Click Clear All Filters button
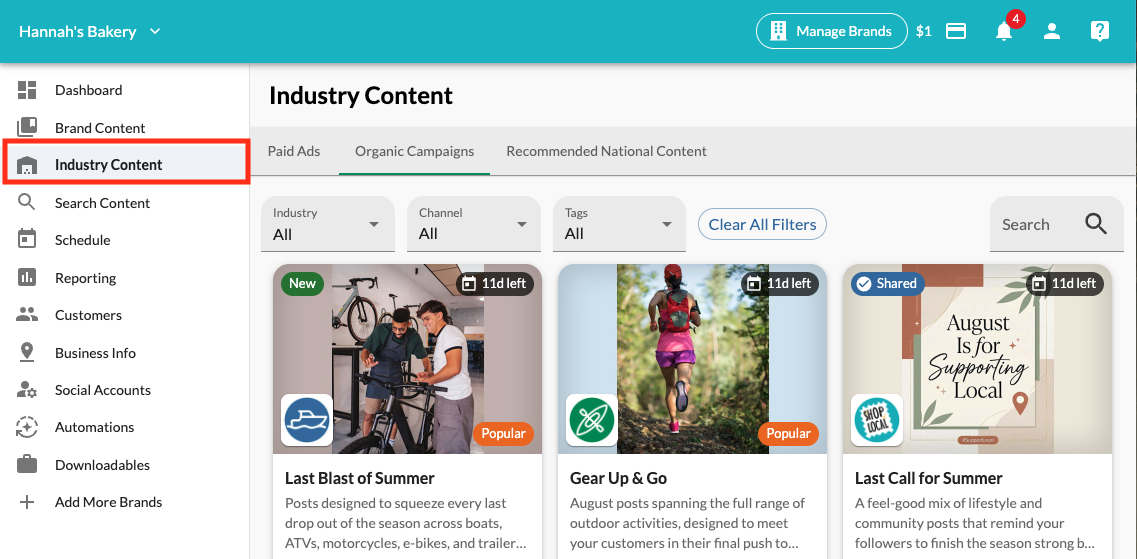Image resolution: width=1137 pixels, height=559 pixels. tap(762, 224)
